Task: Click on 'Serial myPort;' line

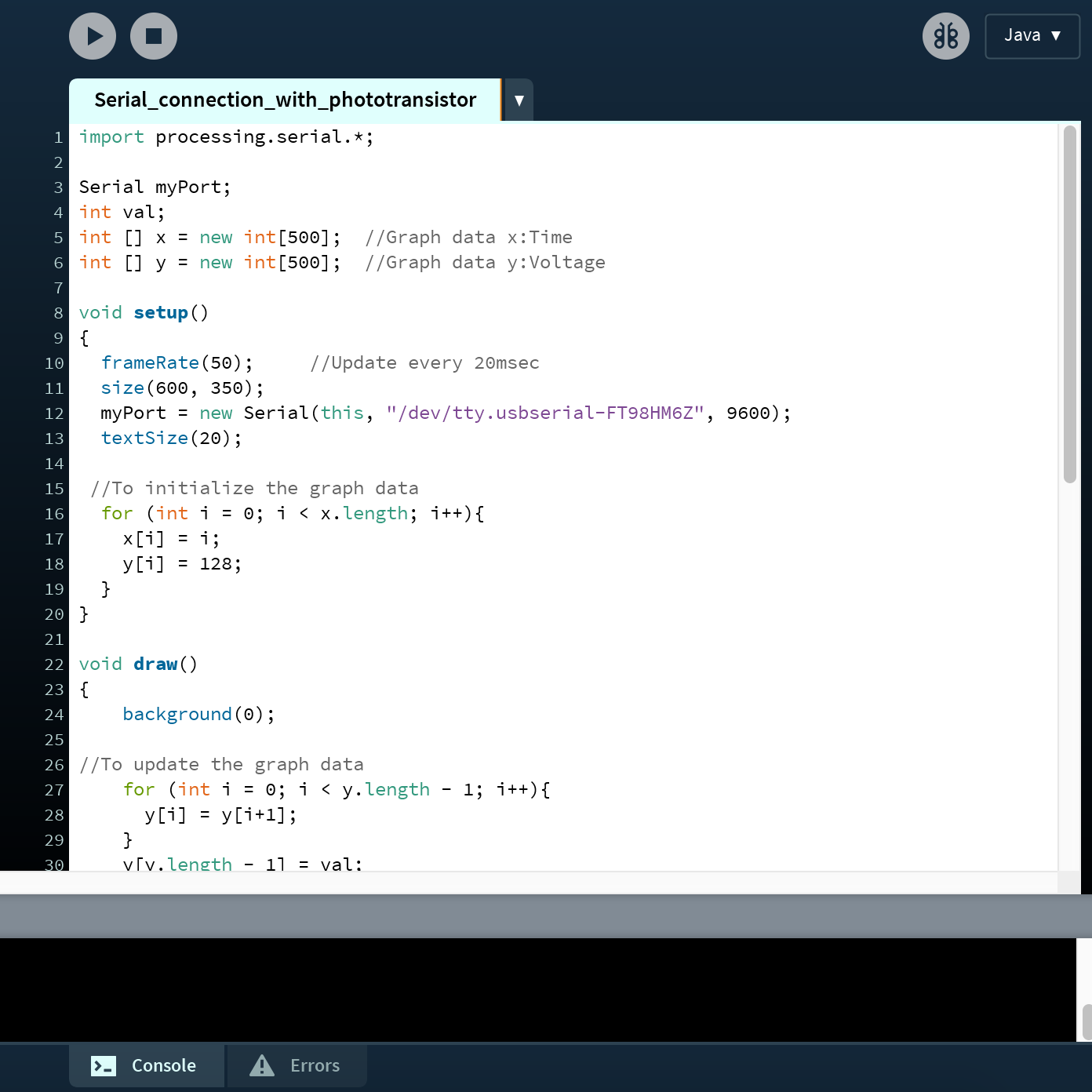Action: pos(155,187)
